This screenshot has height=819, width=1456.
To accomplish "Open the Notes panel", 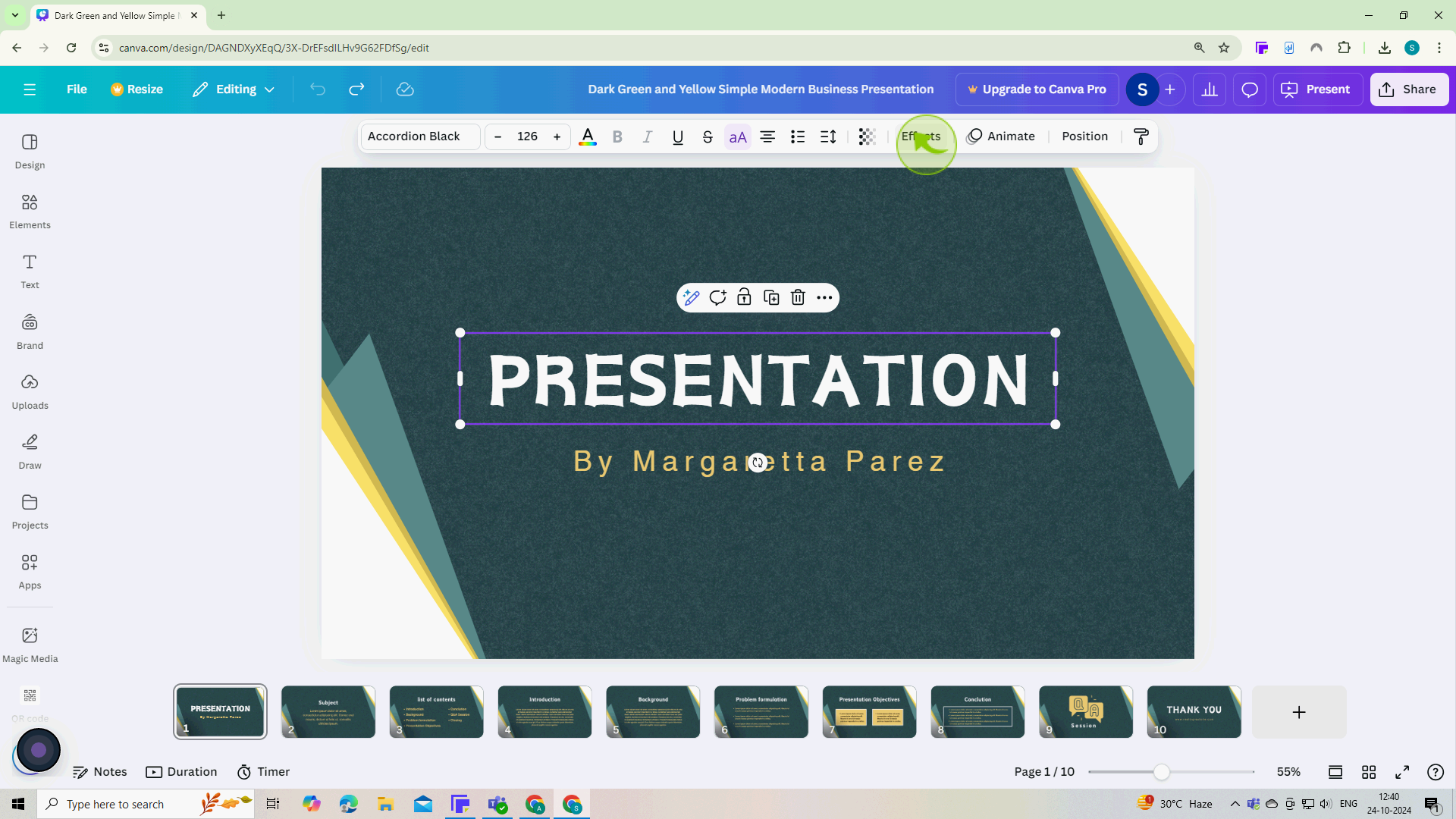I will (x=99, y=772).
